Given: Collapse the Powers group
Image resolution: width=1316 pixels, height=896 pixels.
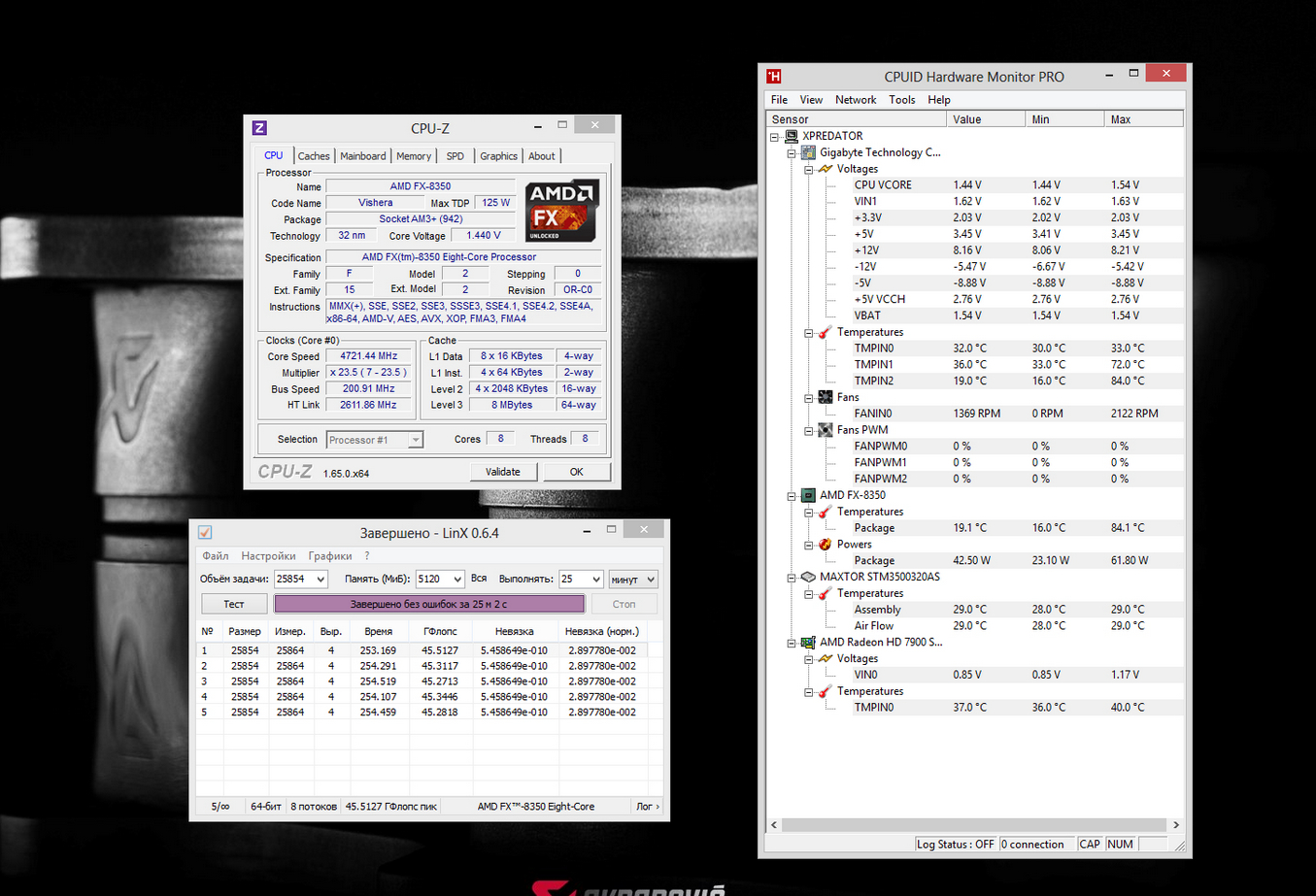Looking at the screenshot, I should click(809, 546).
